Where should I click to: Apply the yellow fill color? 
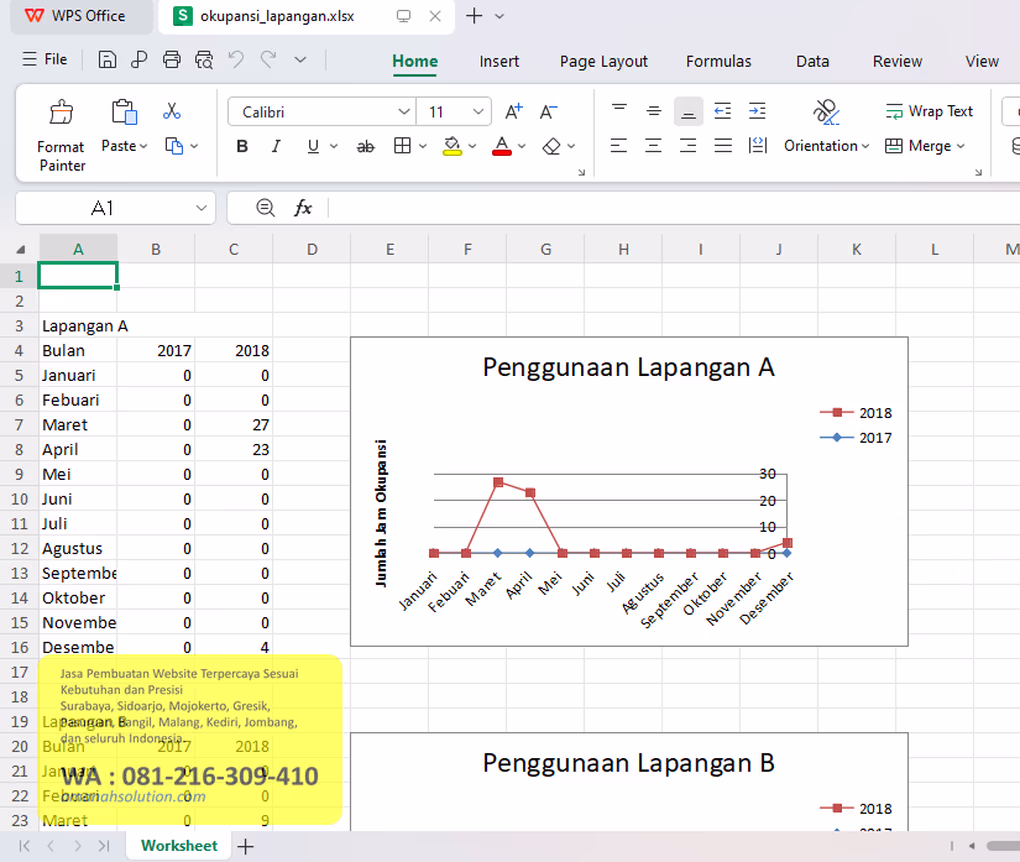pos(452,146)
